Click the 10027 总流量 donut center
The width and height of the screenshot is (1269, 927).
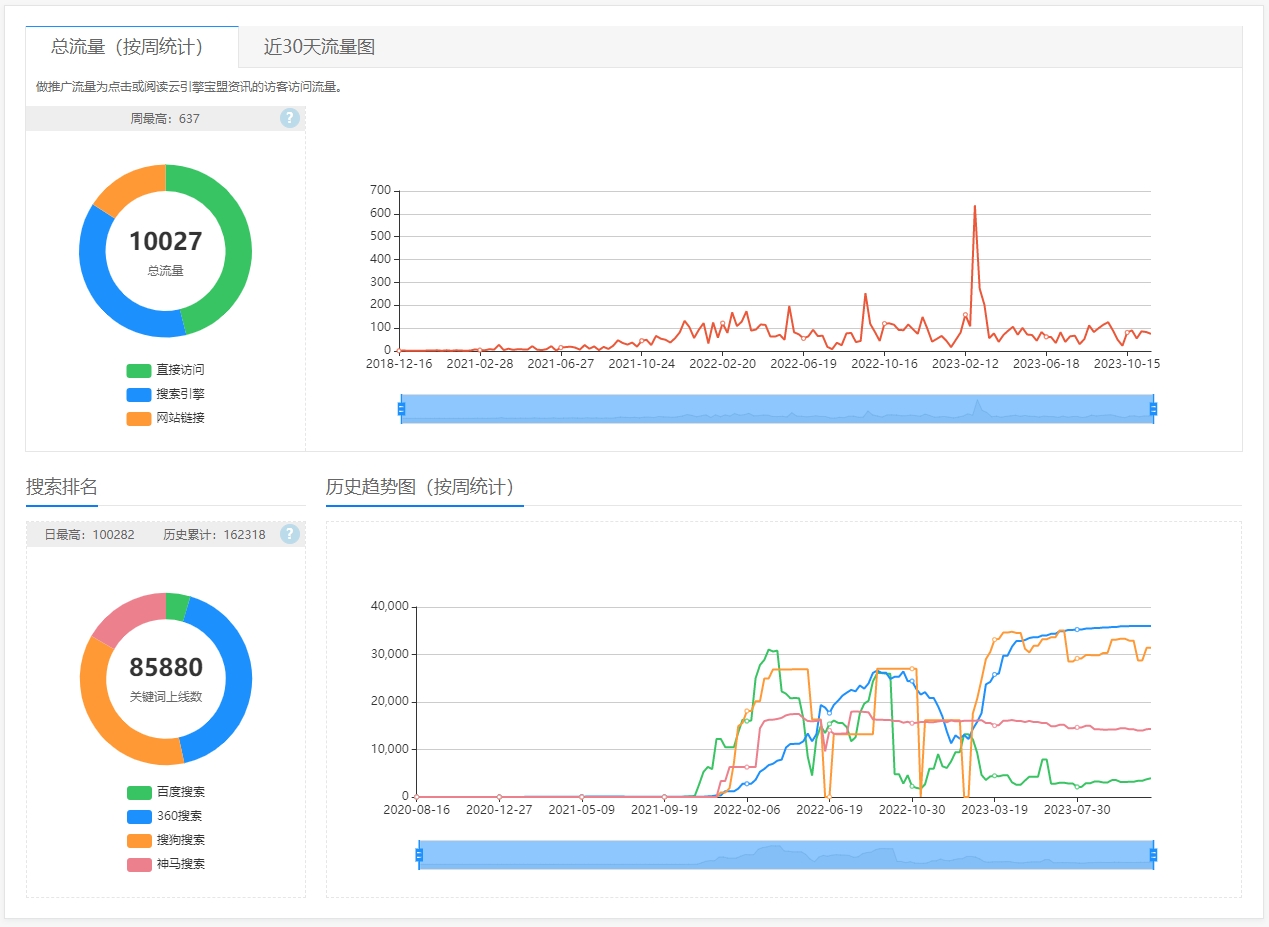click(x=166, y=251)
